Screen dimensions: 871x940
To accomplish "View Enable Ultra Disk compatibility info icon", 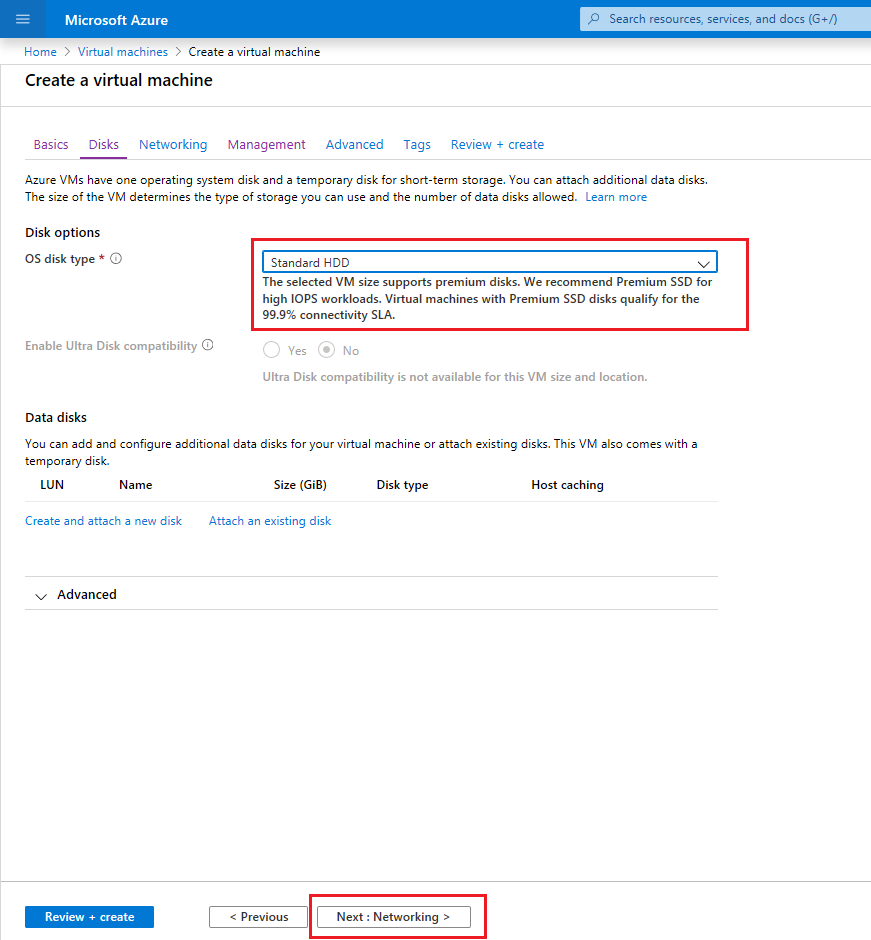I will pos(208,344).
